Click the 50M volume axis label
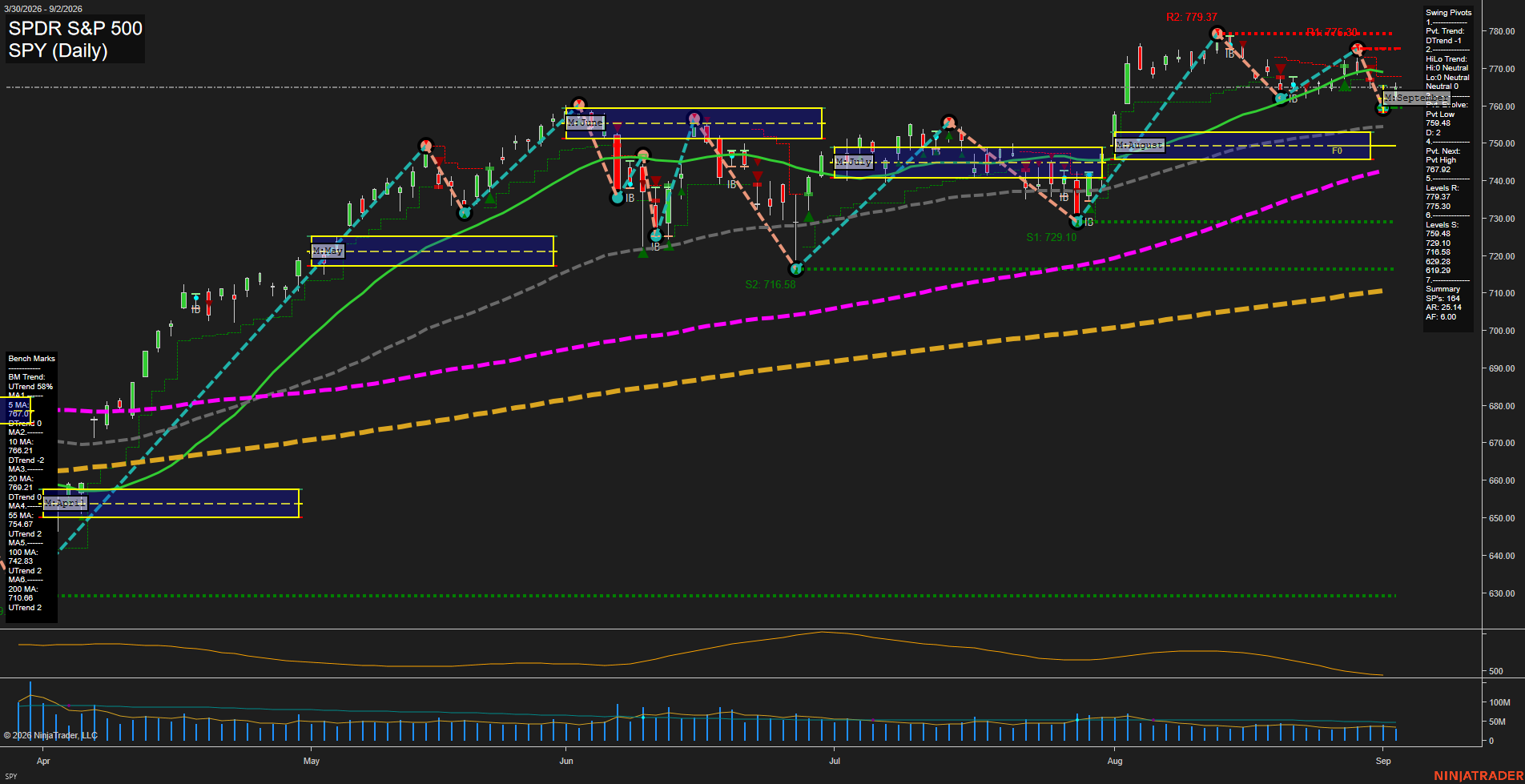The image size is (1525, 784). 1497,722
